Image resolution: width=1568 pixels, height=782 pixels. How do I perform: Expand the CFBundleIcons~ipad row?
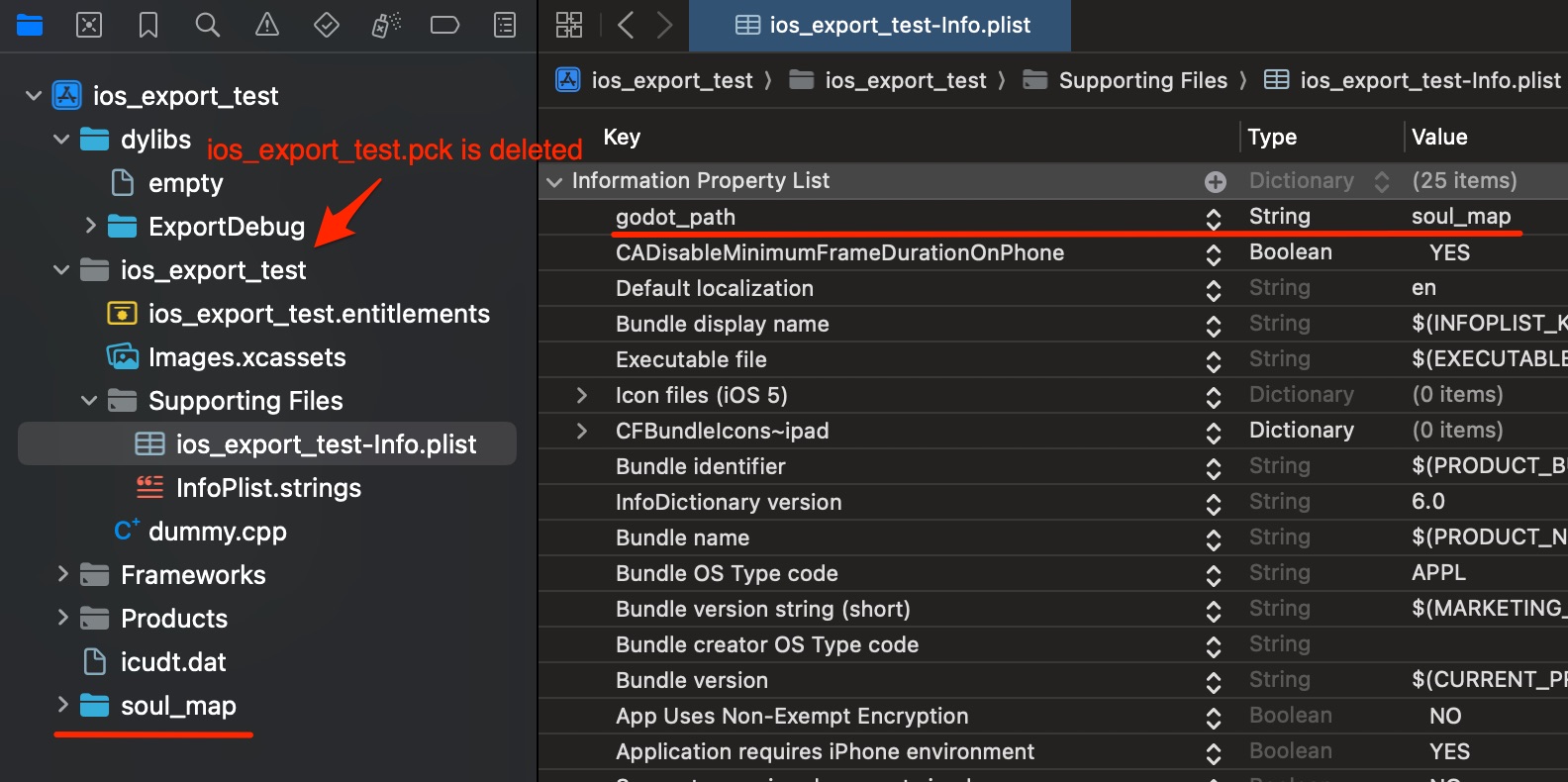(x=582, y=431)
